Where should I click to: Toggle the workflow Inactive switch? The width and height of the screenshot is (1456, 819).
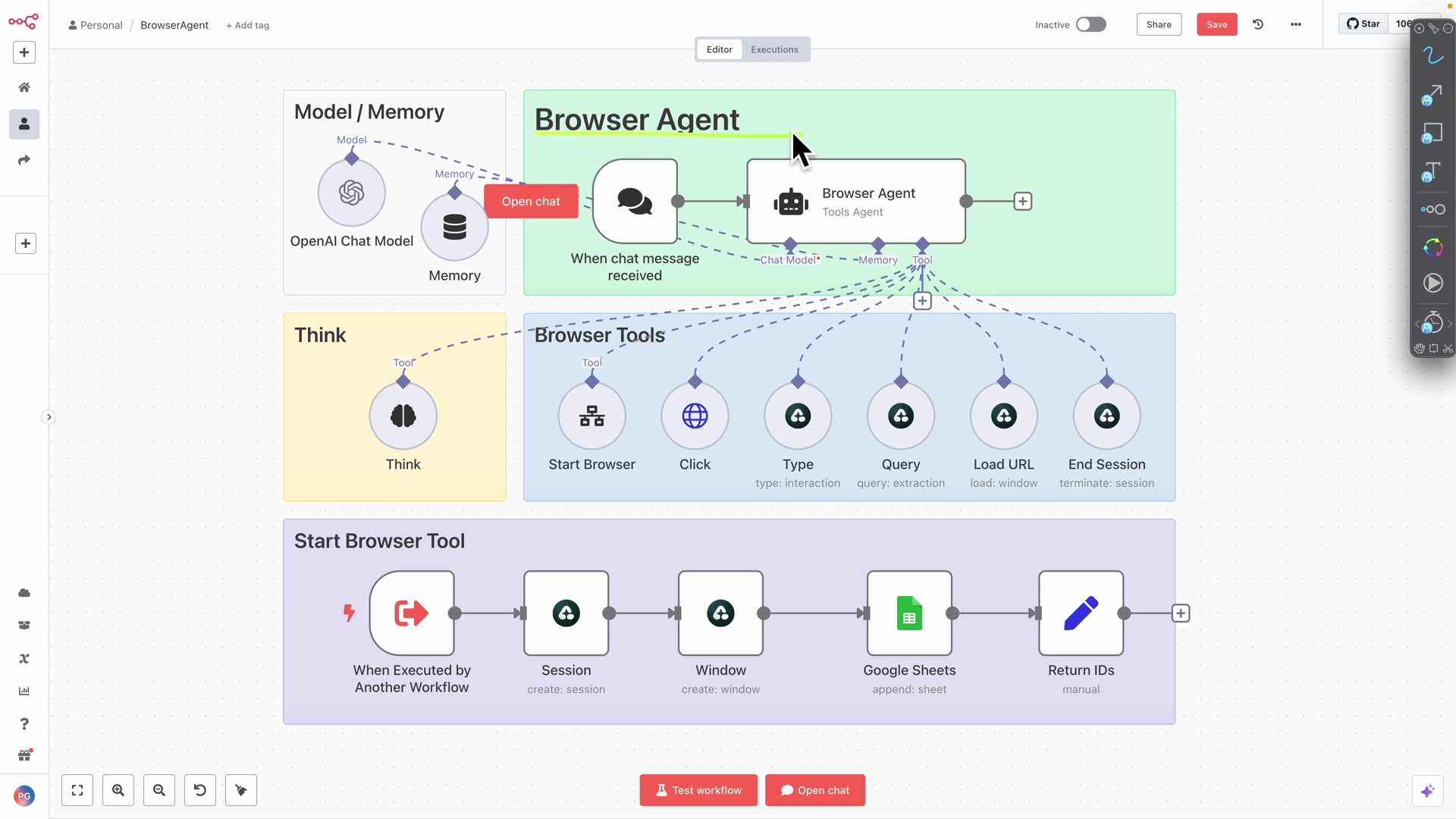point(1090,24)
